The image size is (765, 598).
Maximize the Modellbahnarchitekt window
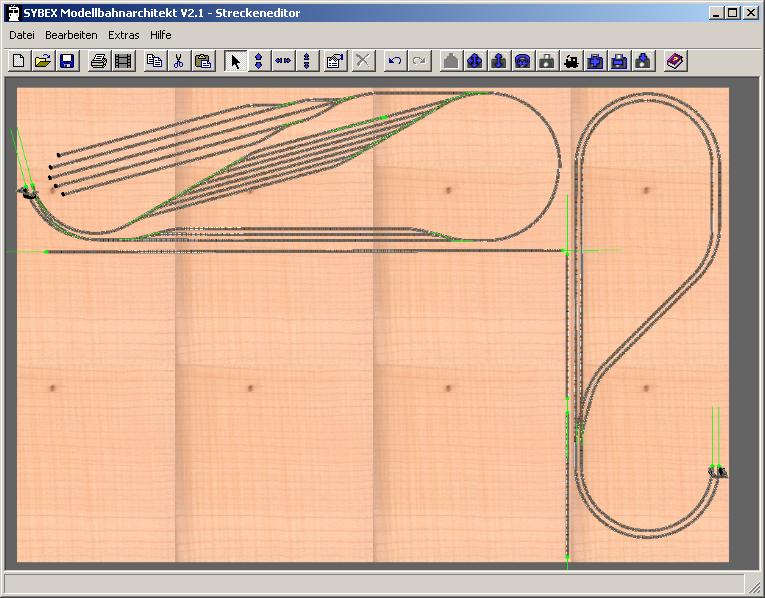733,13
